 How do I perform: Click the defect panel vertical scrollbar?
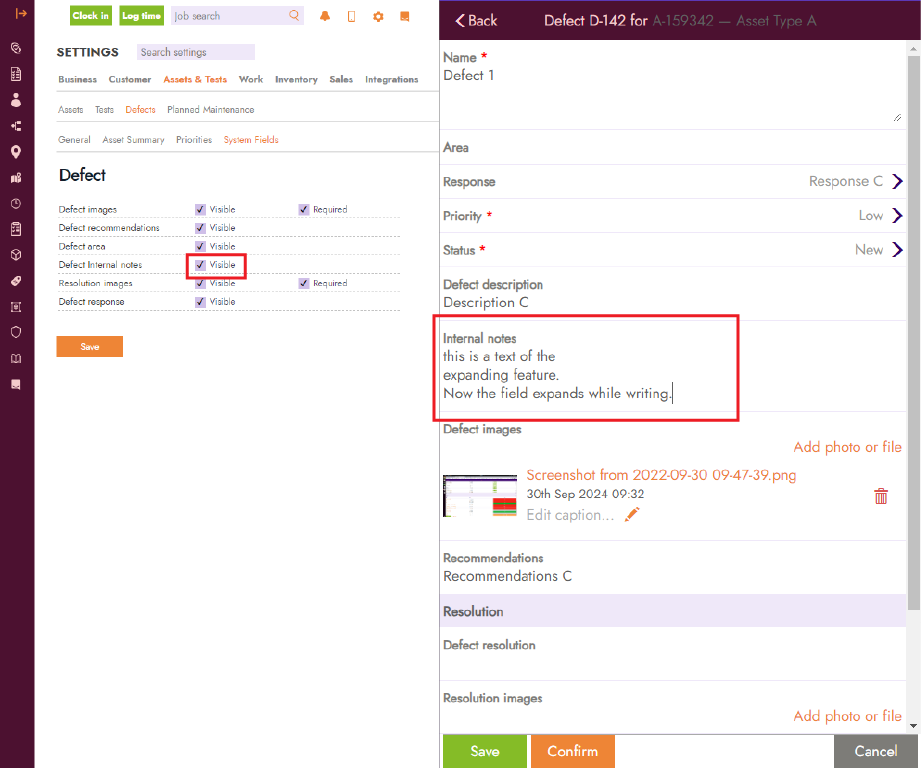(x=913, y=332)
